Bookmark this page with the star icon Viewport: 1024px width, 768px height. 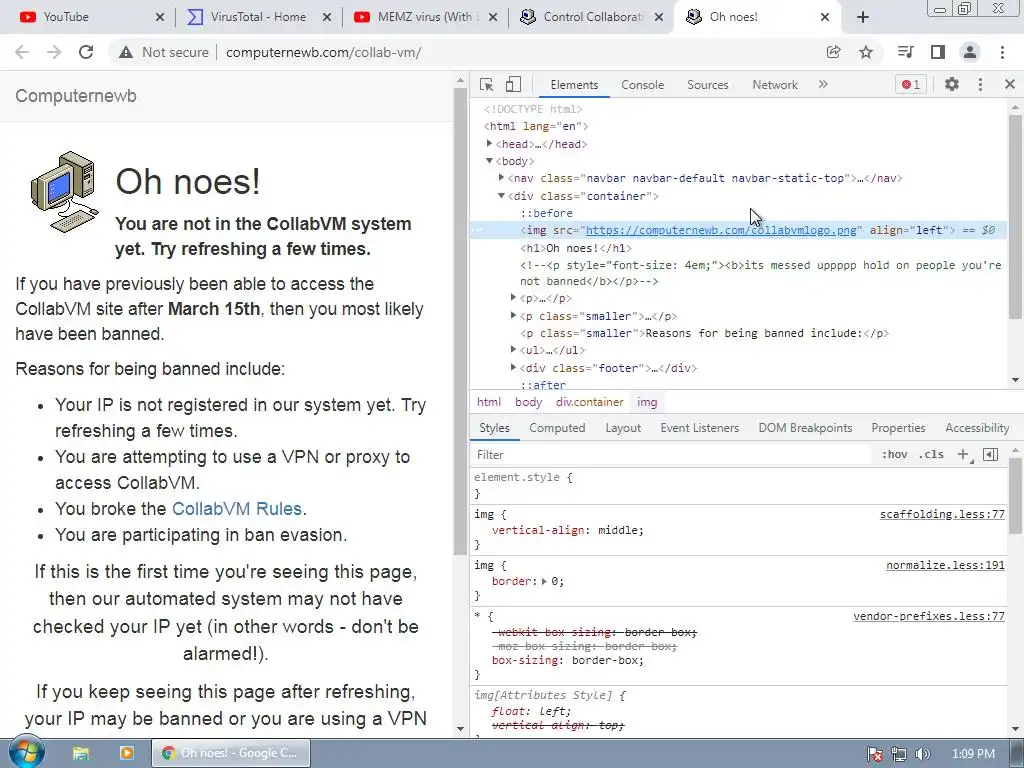tap(866, 52)
